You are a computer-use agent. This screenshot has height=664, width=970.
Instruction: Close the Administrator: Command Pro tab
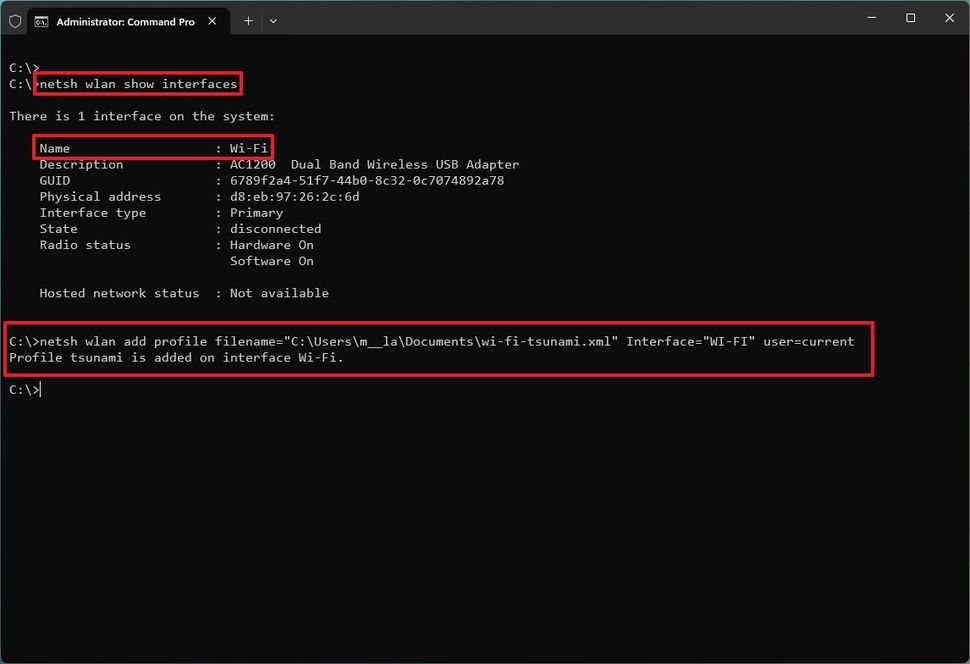211,20
